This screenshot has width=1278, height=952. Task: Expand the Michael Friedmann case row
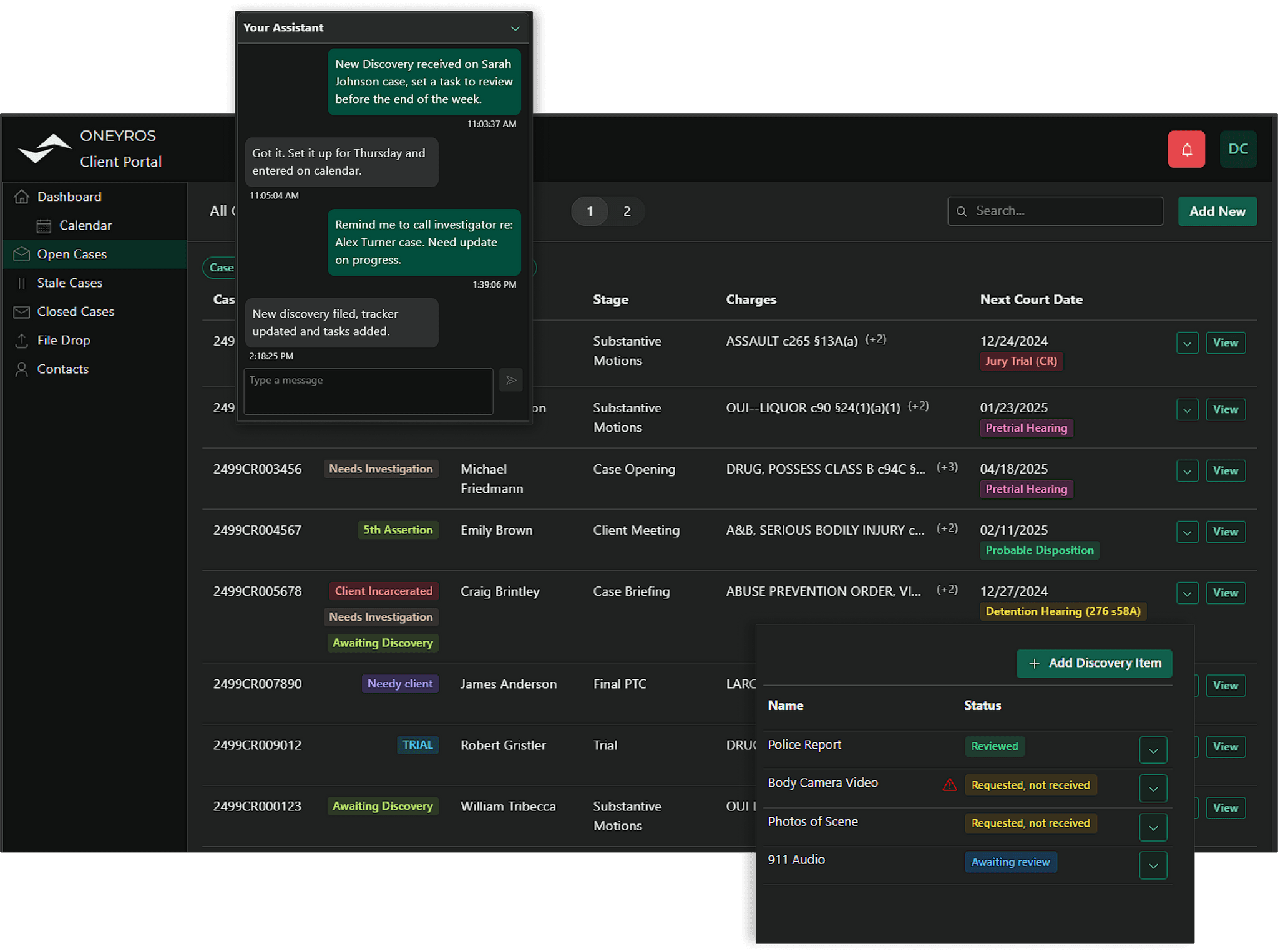click(x=1187, y=471)
